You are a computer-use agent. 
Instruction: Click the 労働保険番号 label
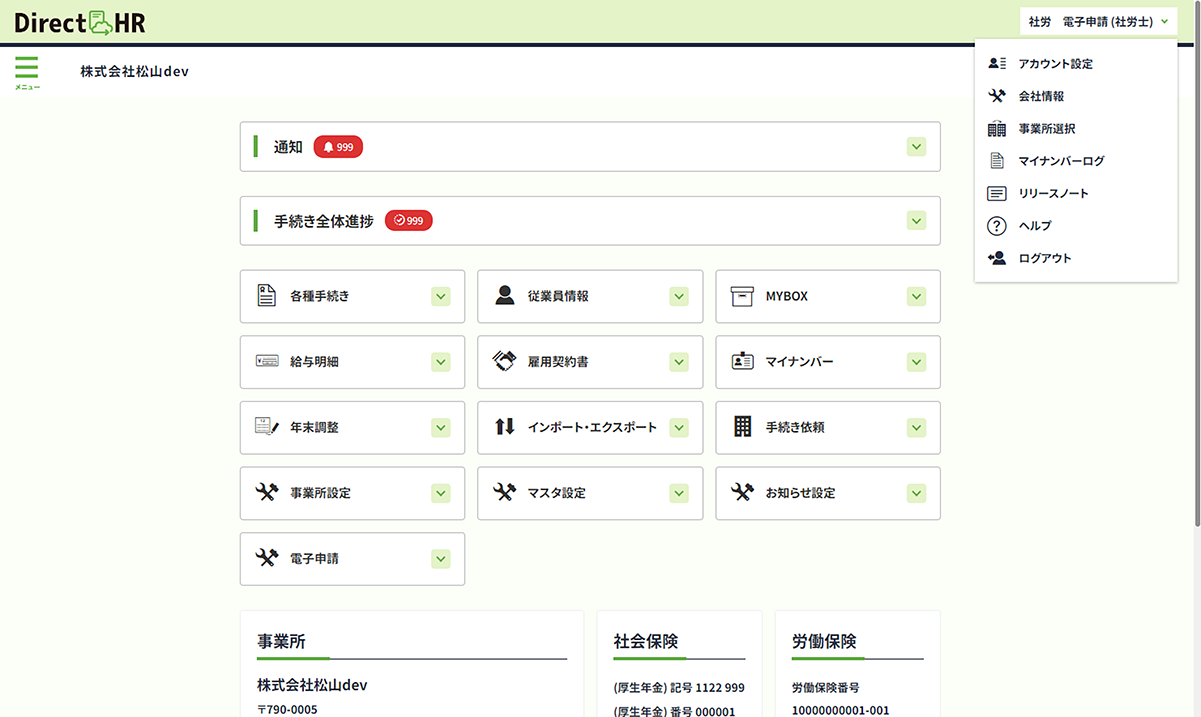(825, 688)
